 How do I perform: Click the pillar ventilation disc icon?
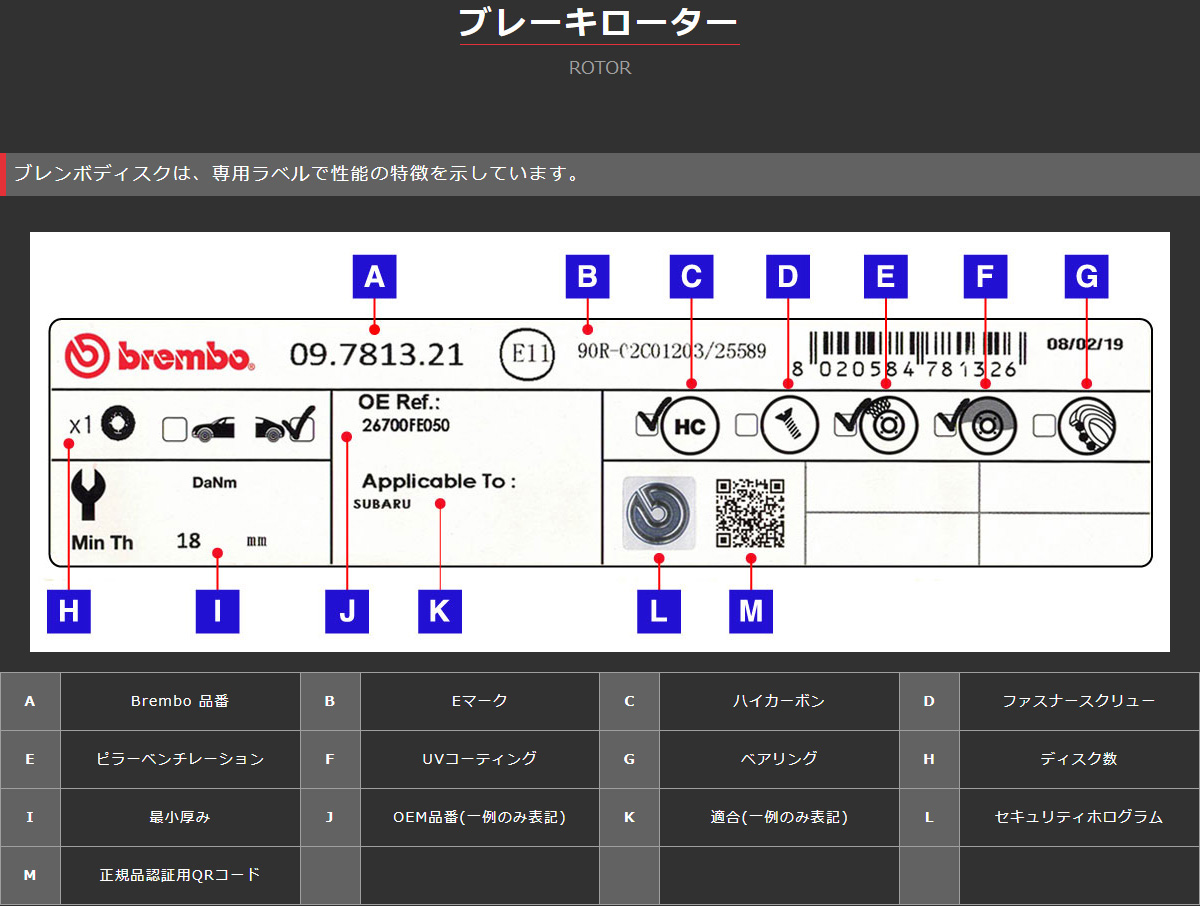coord(886,424)
